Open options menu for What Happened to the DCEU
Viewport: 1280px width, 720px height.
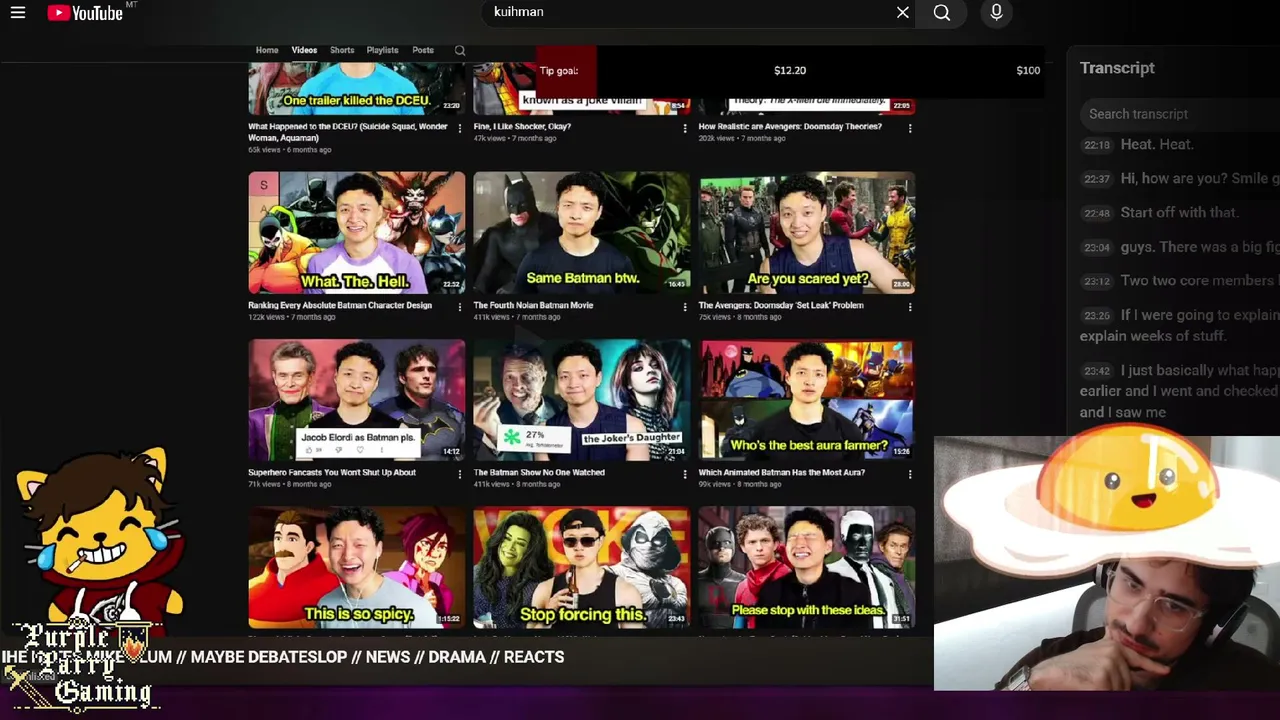pos(460,128)
